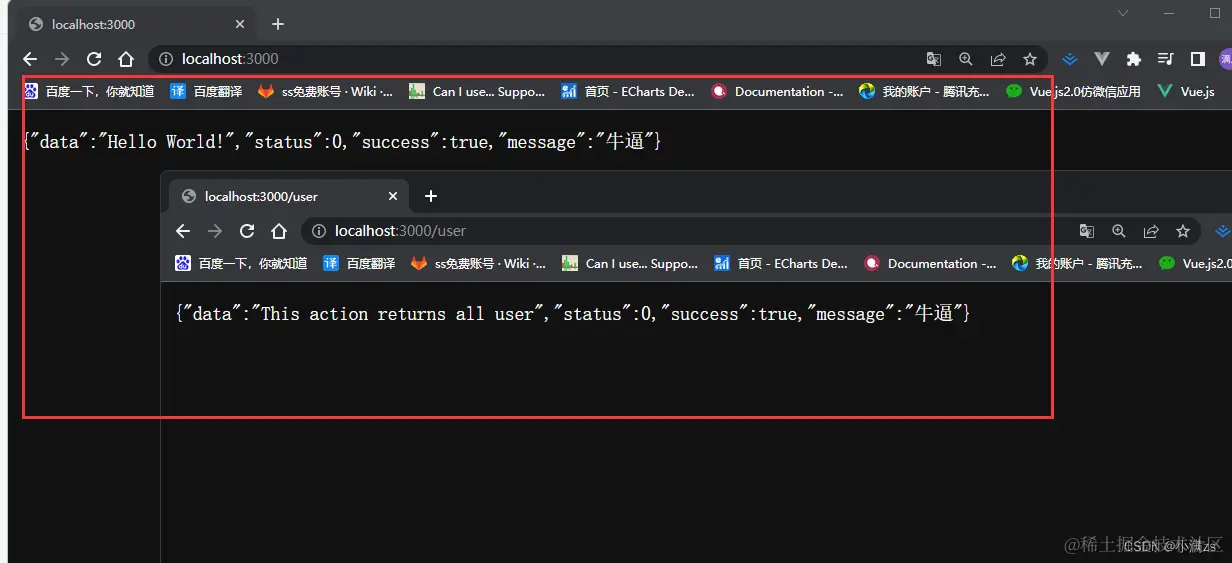Screen dimensions: 1232x563
Task: Open blue layered extension in localhost:3000 window
Action: click(1070, 59)
